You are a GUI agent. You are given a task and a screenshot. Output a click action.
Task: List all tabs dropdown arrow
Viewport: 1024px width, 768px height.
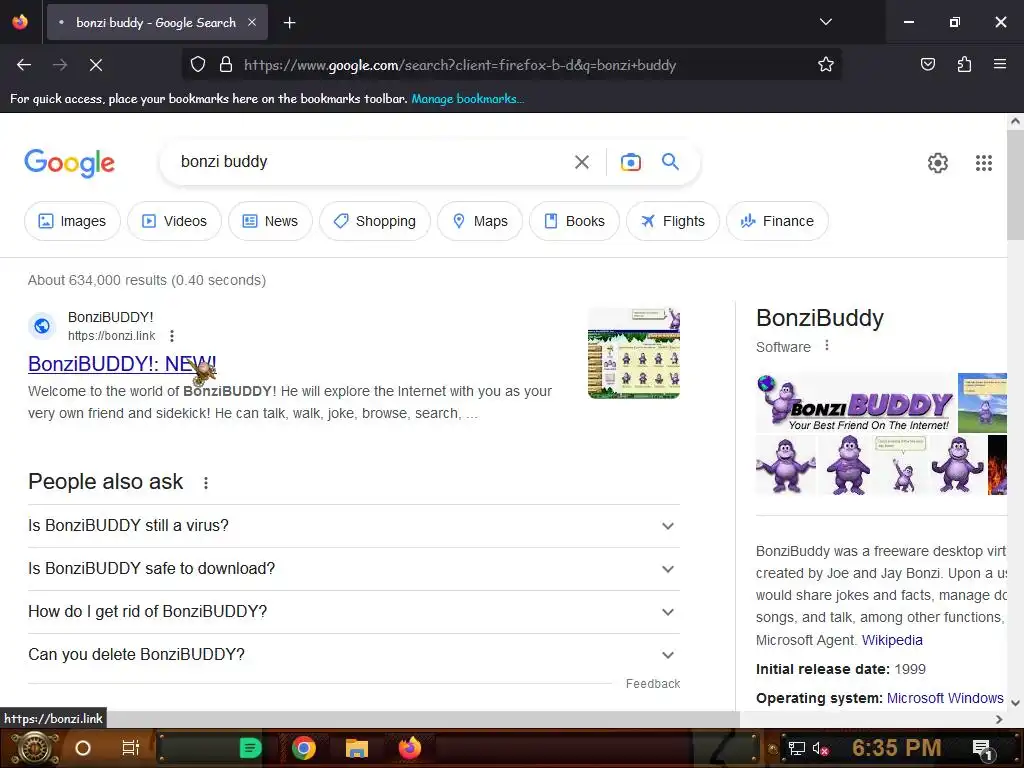click(x=825, y=22)
